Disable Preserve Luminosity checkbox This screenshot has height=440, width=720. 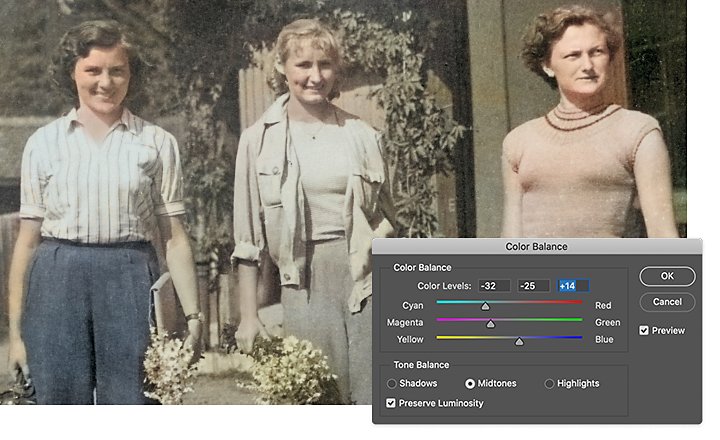(391, 403)
